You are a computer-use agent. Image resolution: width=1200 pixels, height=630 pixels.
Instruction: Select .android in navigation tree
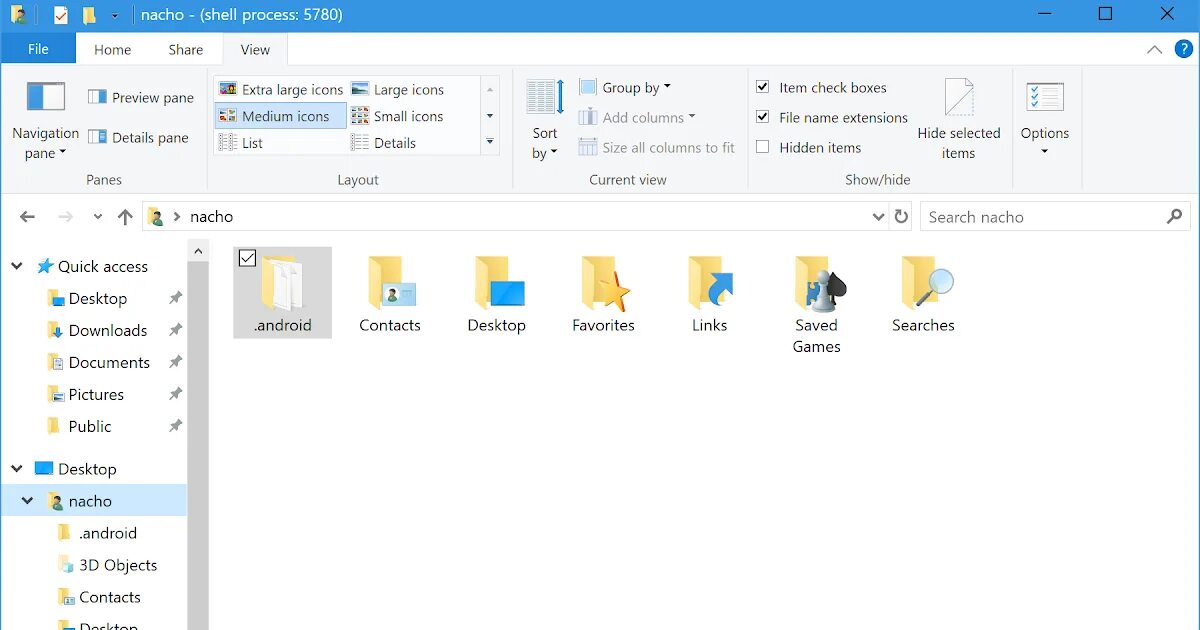coord(108,533)
